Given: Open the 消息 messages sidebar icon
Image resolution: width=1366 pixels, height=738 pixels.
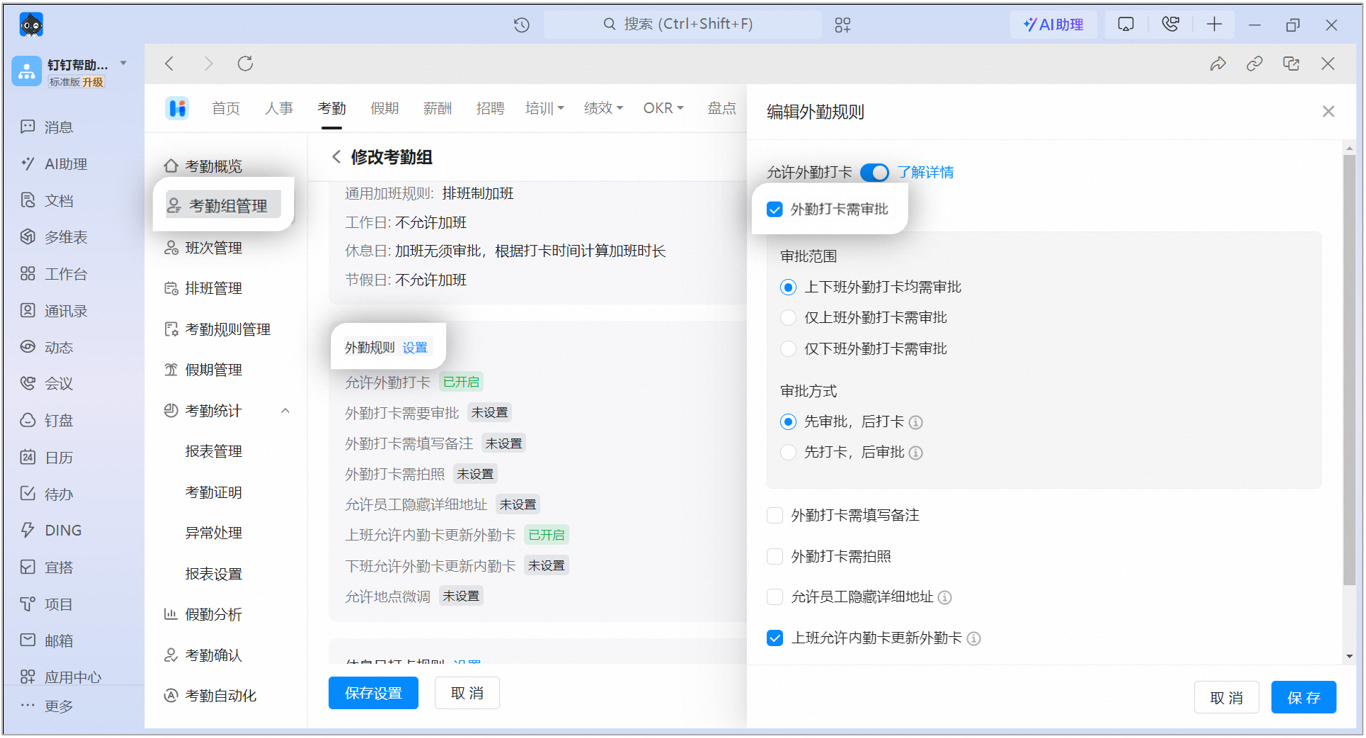Looking at the screenshot, I should click(28, 127).
